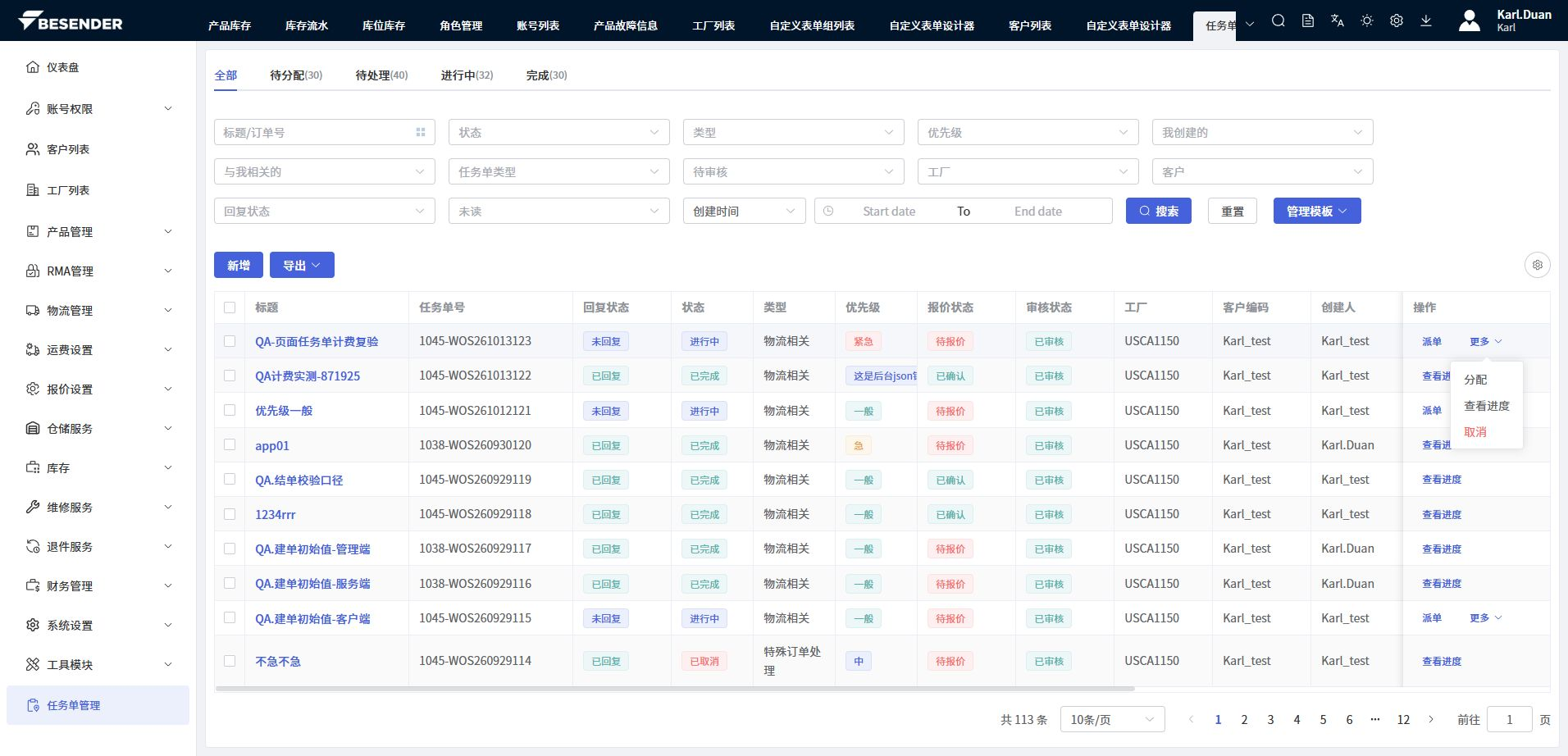The image size is (1568, 756).
Task: Click the Start date input field
Action: point(889,211)
